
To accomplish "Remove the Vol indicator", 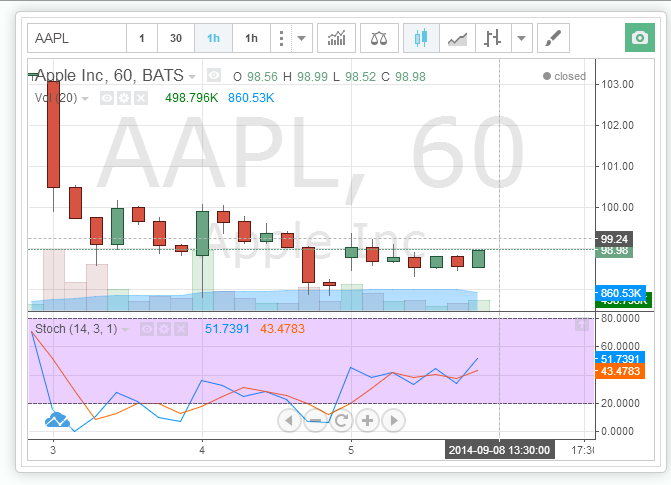I will (140, 98).
